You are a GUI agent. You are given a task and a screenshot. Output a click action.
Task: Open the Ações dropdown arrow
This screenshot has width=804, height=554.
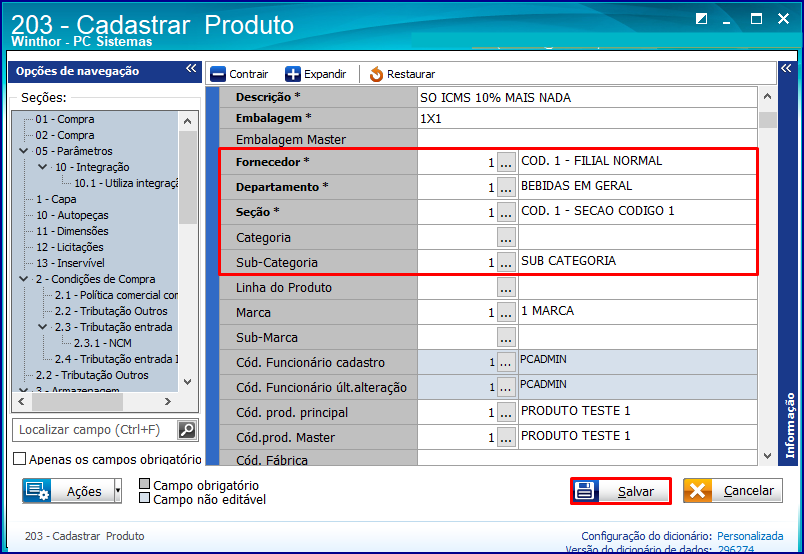tap(118, 491)
